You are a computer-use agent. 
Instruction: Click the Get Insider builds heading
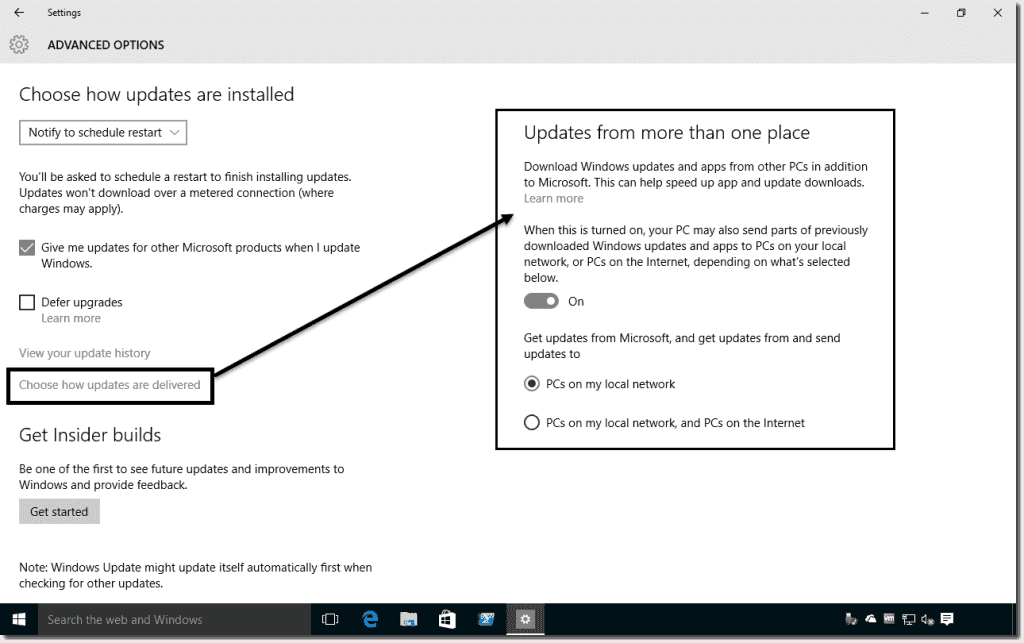pos(90,435)
